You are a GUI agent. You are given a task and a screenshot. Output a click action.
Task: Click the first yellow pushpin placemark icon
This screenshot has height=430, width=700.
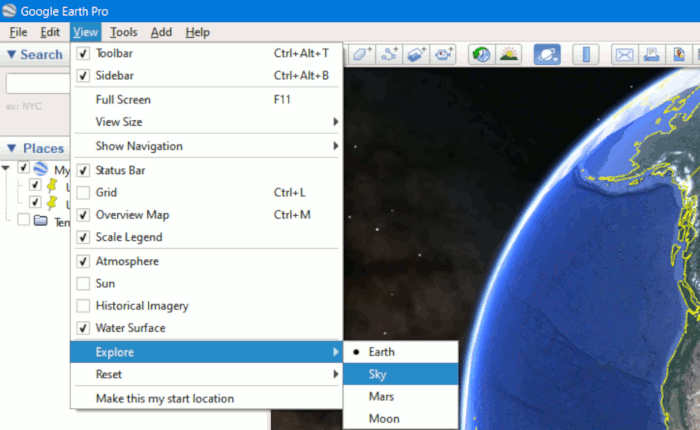point(52,185)
